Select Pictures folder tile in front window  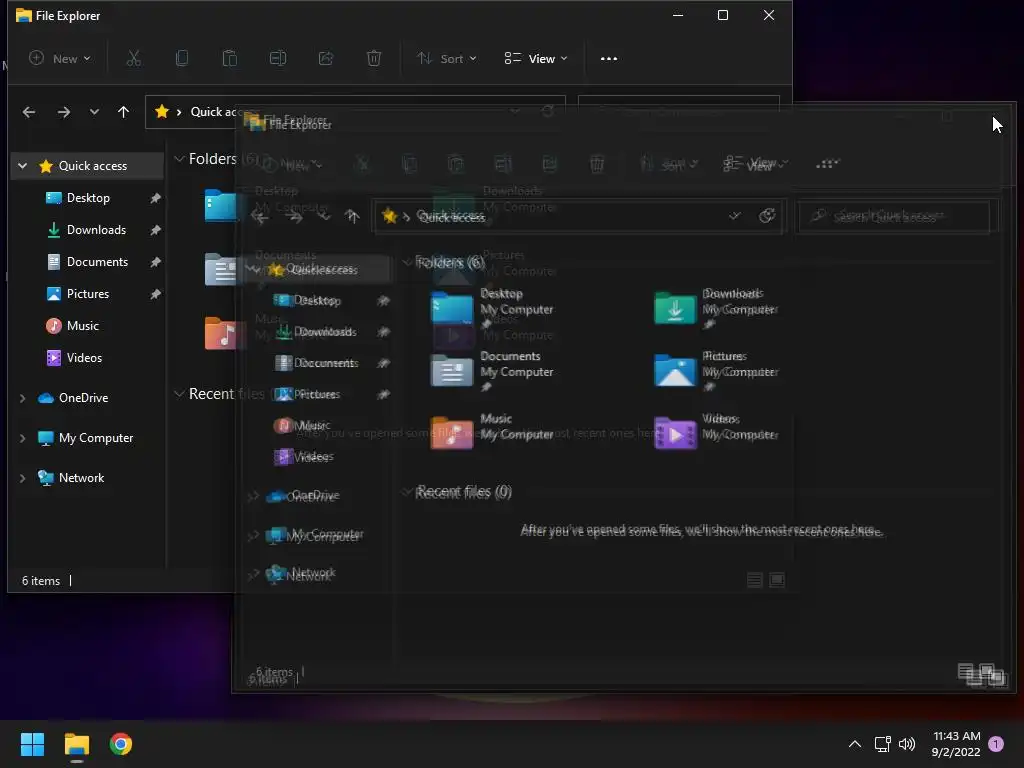click(x=716, y=371)
